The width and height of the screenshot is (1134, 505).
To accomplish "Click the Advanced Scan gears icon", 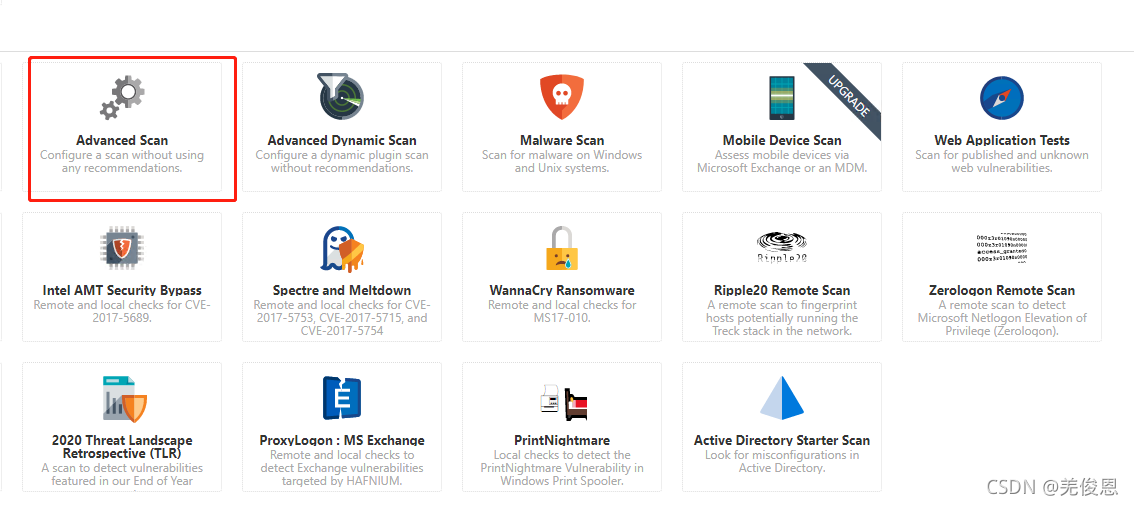I will pyautogui.click(x=122, y=98).
